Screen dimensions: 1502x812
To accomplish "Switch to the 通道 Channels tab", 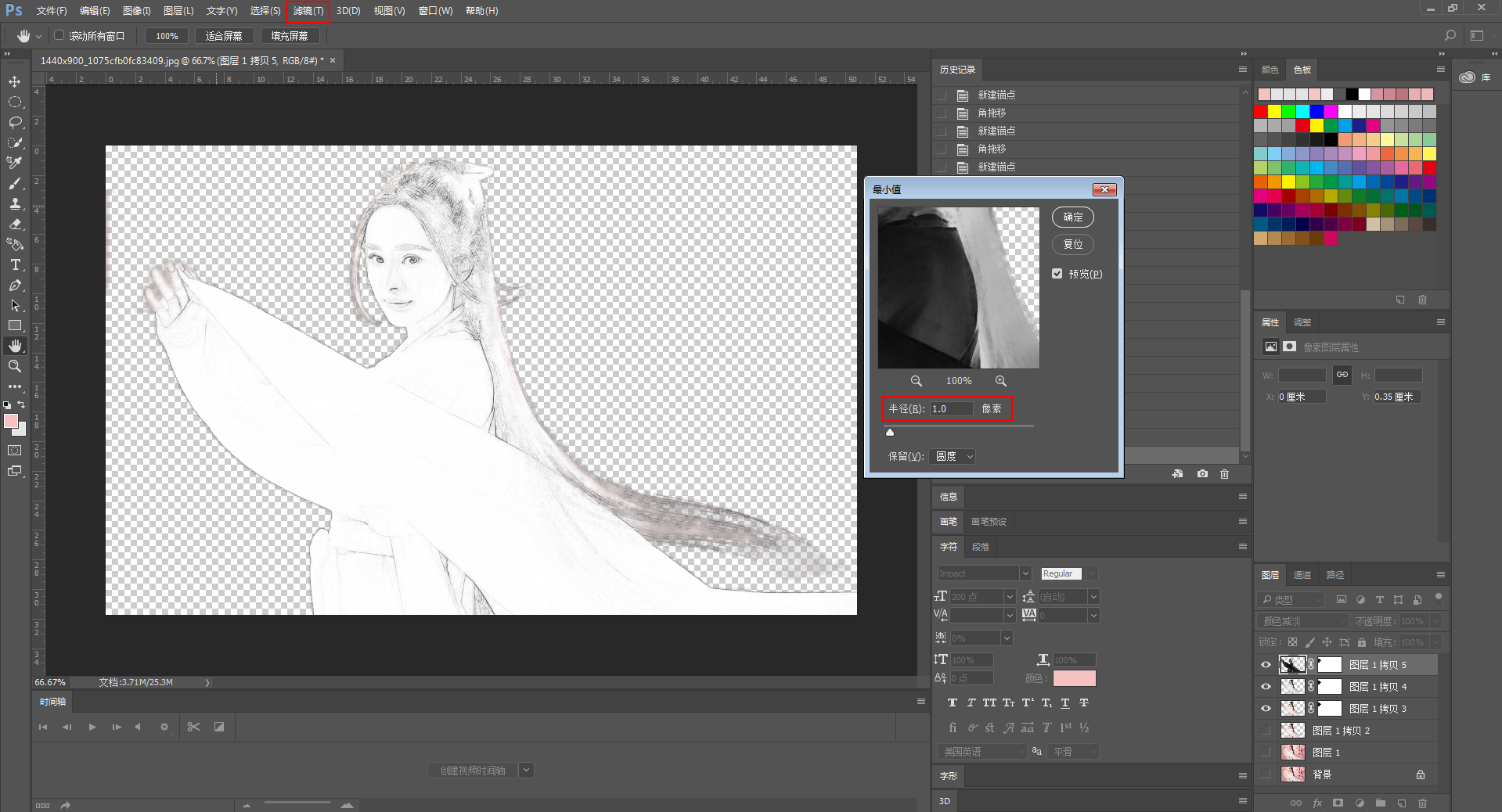I will [1302, 575].
